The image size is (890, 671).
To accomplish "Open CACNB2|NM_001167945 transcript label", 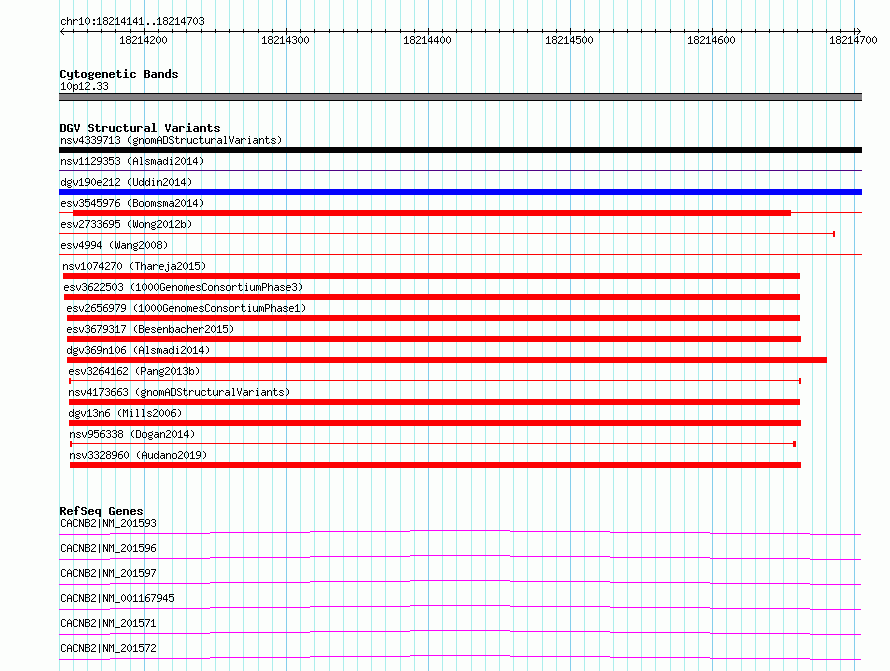I will coord(117,598).
